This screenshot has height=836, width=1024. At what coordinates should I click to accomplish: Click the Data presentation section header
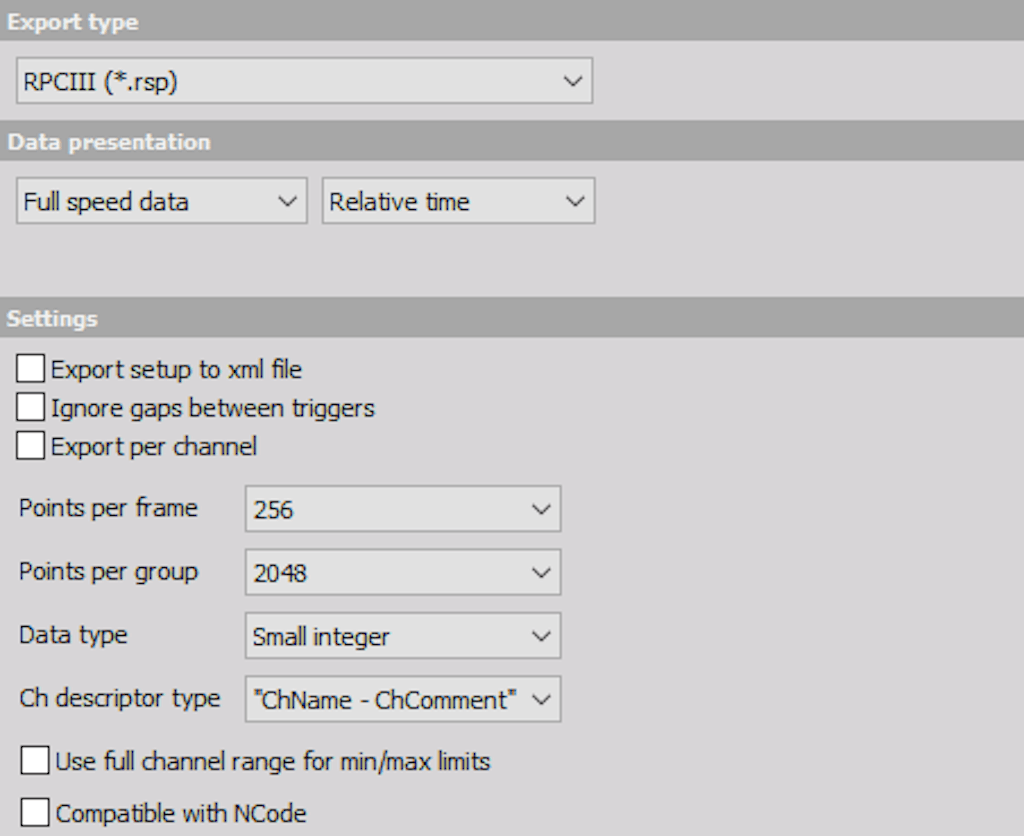coord(512,142)
